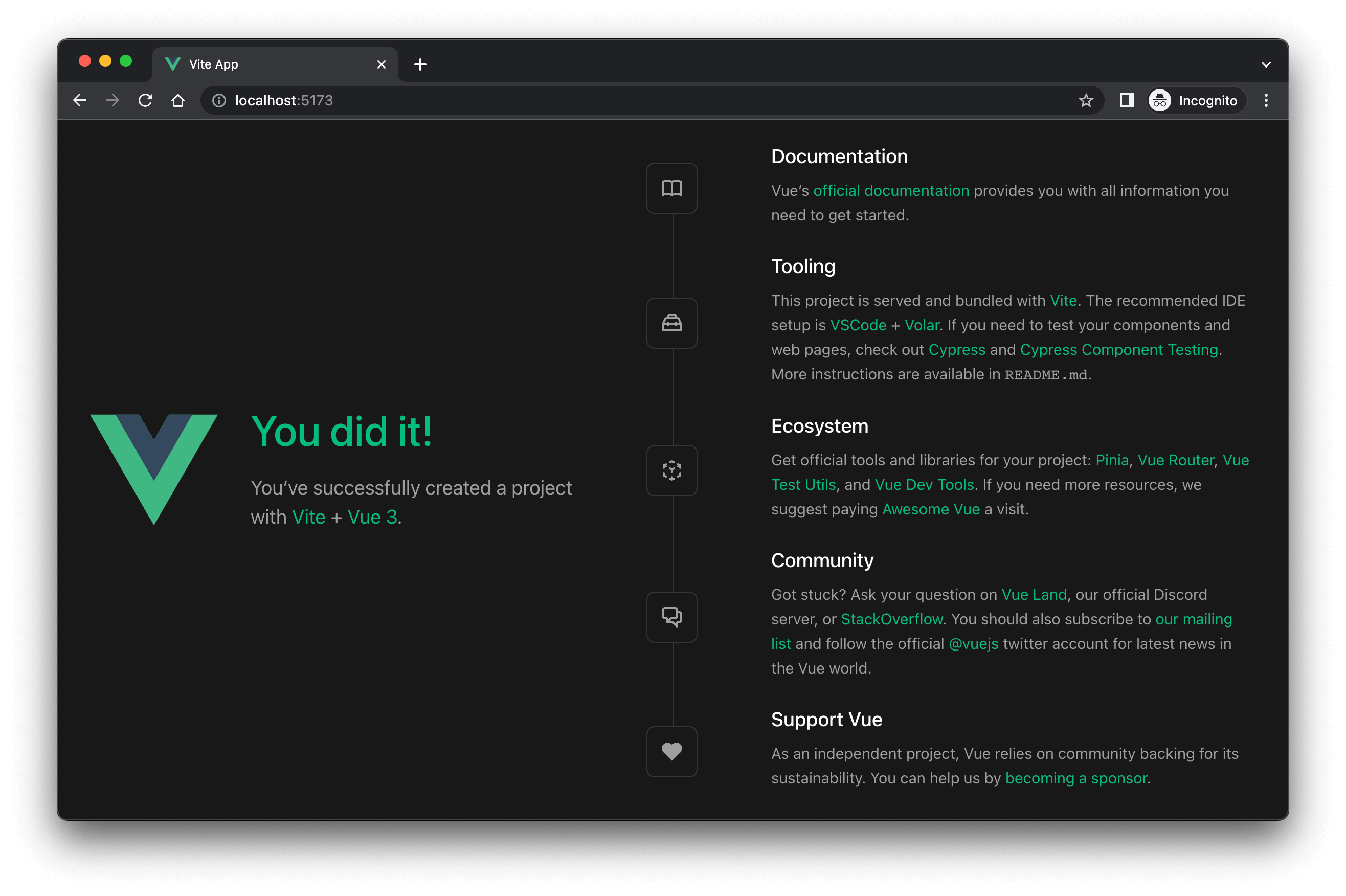Click the Tooling section heading

point(803,267)
